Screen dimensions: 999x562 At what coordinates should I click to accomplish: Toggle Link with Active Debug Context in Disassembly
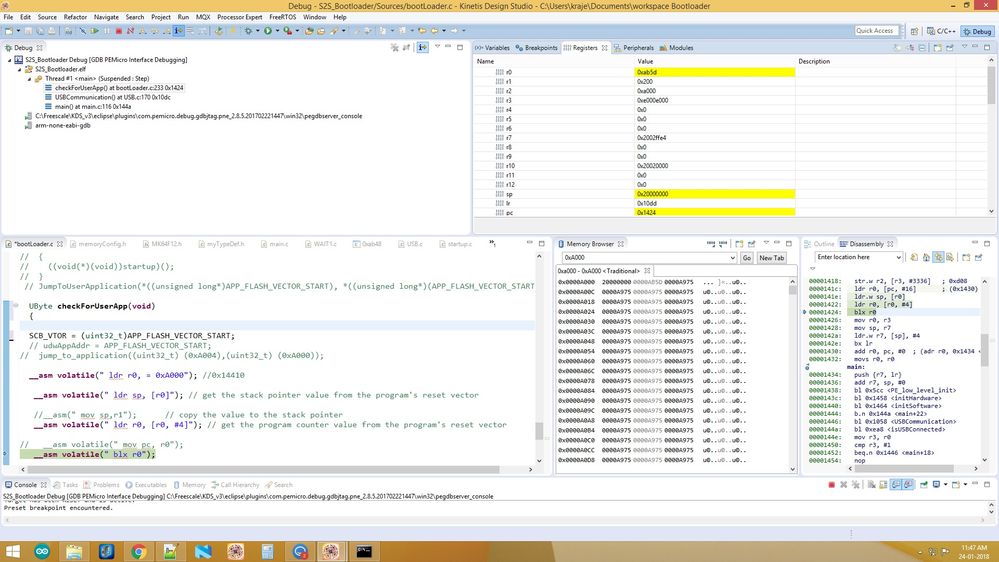point(938,257)
